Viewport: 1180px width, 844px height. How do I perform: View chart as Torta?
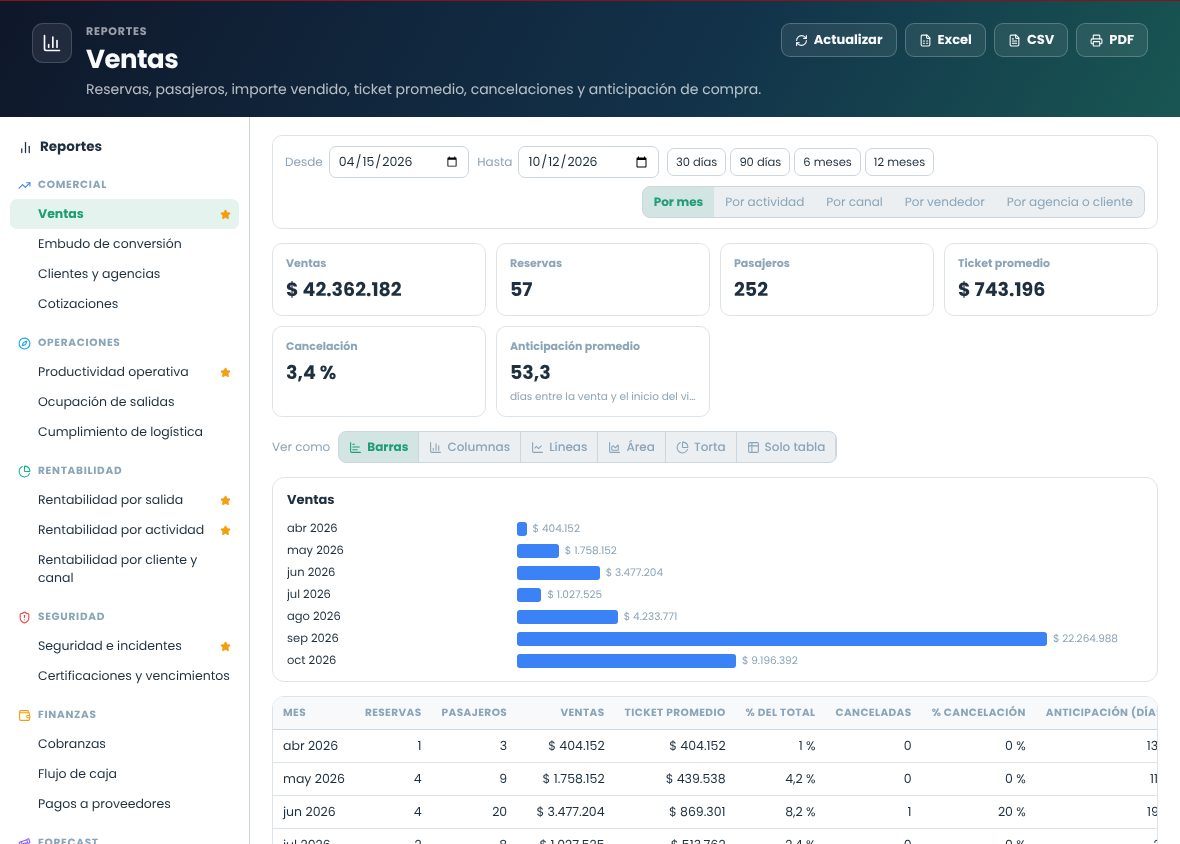click(x=701, y=447)
